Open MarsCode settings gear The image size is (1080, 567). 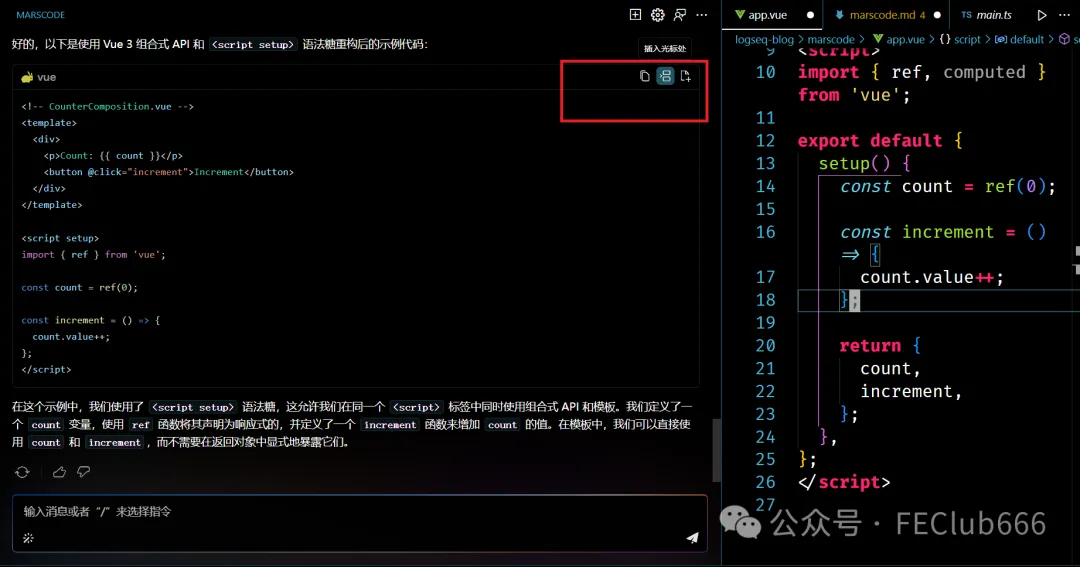658,14
